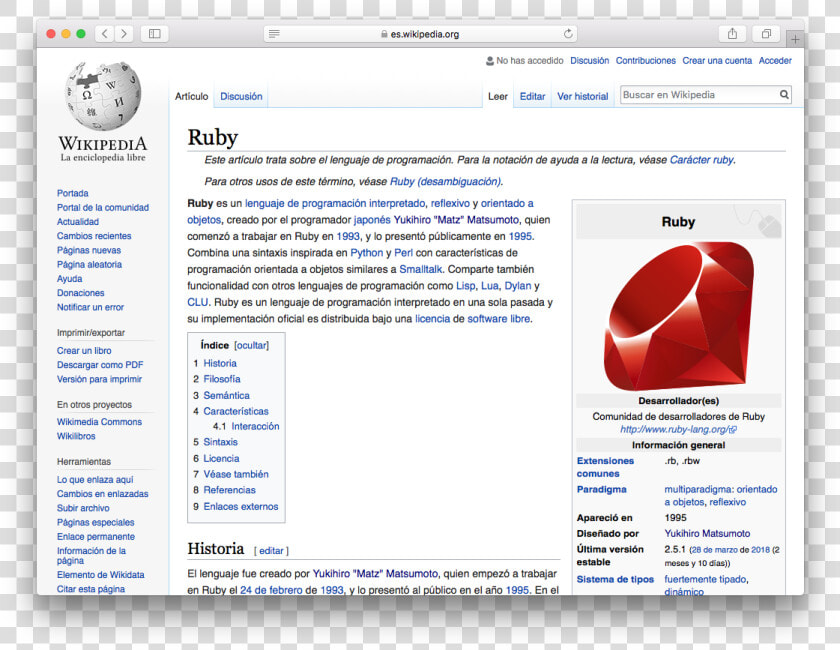
Task: Reload the page with the refresh icon
Action: pos(568,34)
